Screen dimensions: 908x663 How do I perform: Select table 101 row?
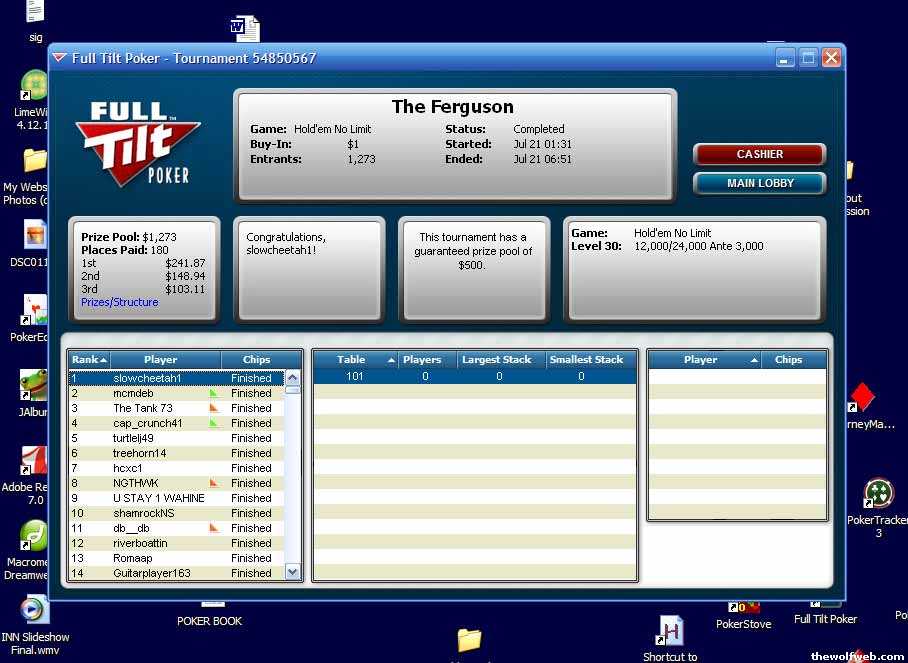pyautogui.click(x=474, y=377)
